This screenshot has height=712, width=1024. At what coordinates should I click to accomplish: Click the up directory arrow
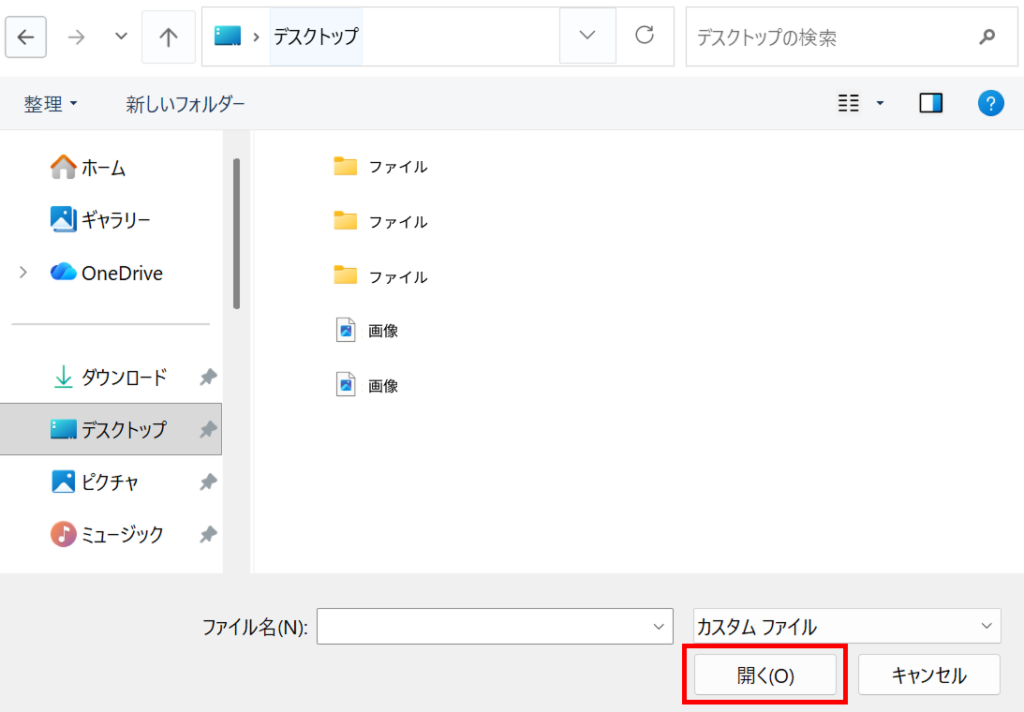[x=168, y=37]
